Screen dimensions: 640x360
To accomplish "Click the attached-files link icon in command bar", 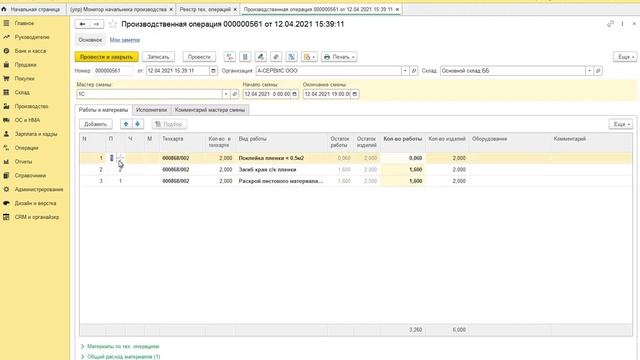I will (276, 57).
